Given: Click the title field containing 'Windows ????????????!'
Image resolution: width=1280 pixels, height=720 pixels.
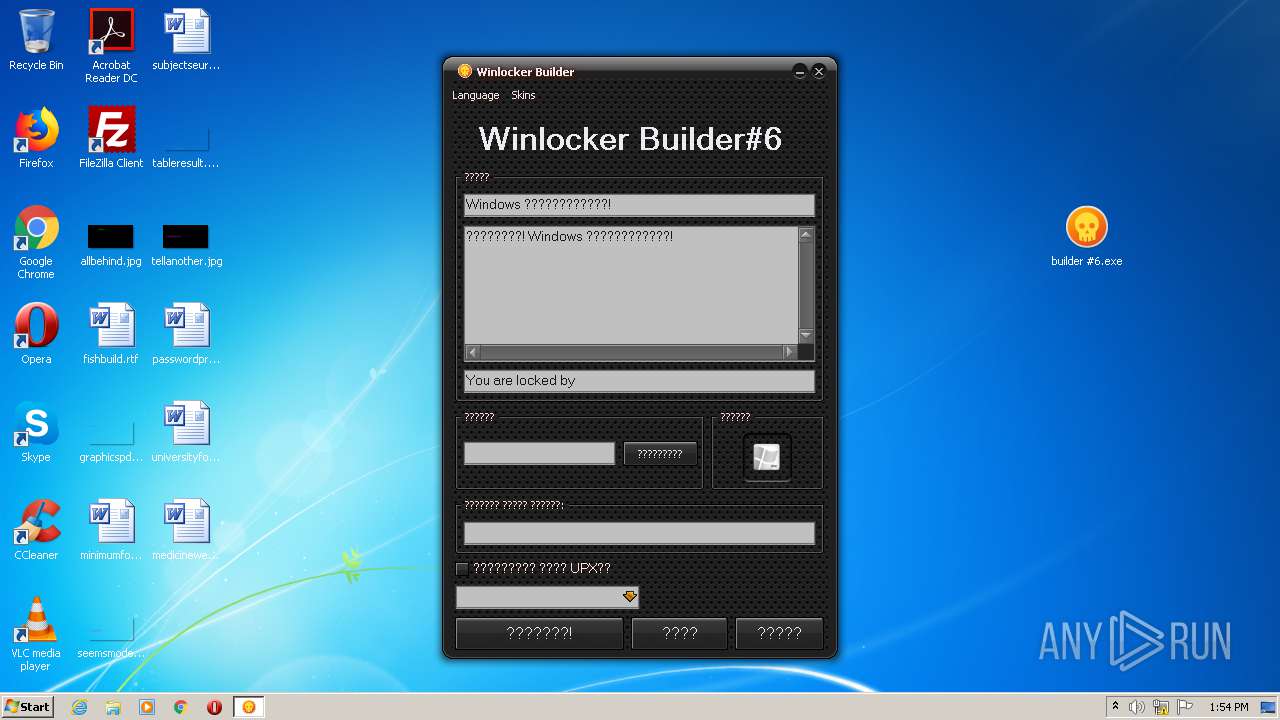Looking at the screenshot, I should click(x=639, y=205).
